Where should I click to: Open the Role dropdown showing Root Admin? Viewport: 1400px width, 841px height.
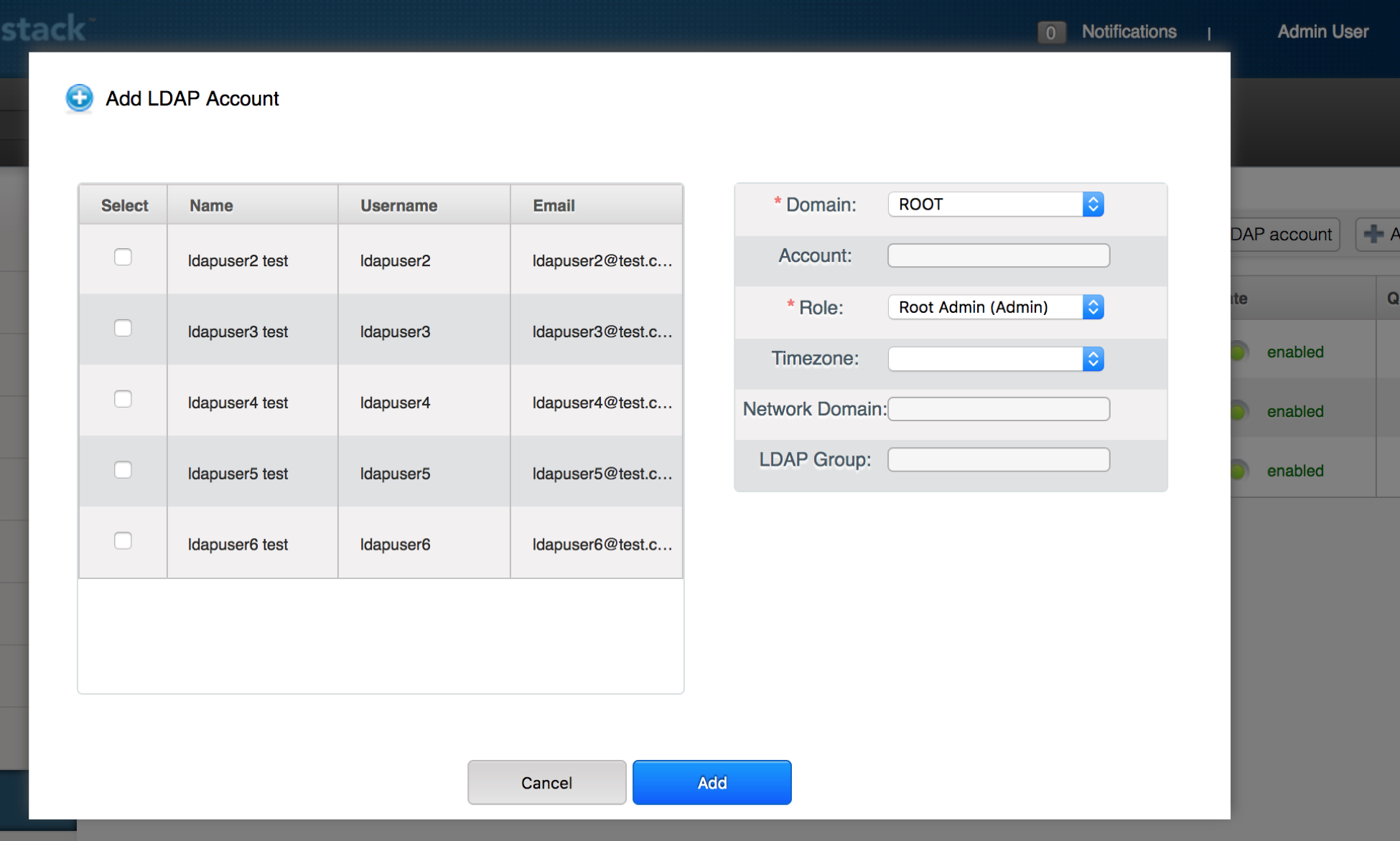996,307
